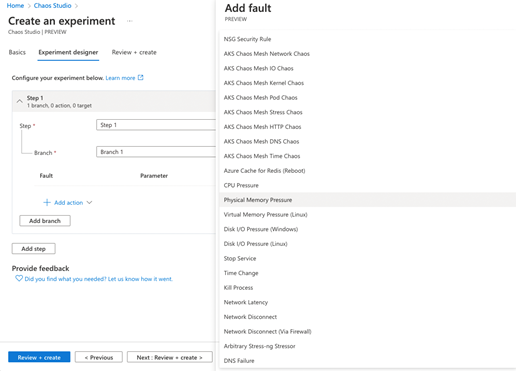This screenshot has width=516, height=371.
Task: Choose Arbitrary Stress-ng Stressor
Action: pos(368,346)
